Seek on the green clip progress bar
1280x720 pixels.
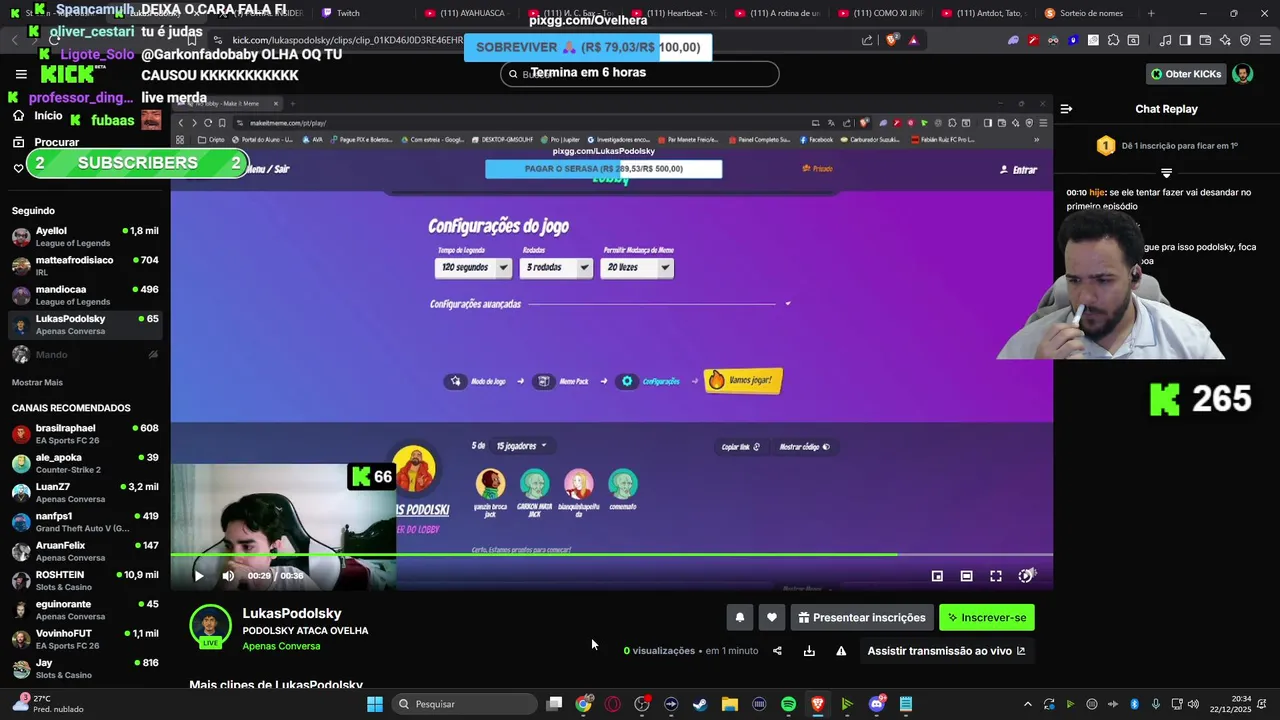click(611, 554)
